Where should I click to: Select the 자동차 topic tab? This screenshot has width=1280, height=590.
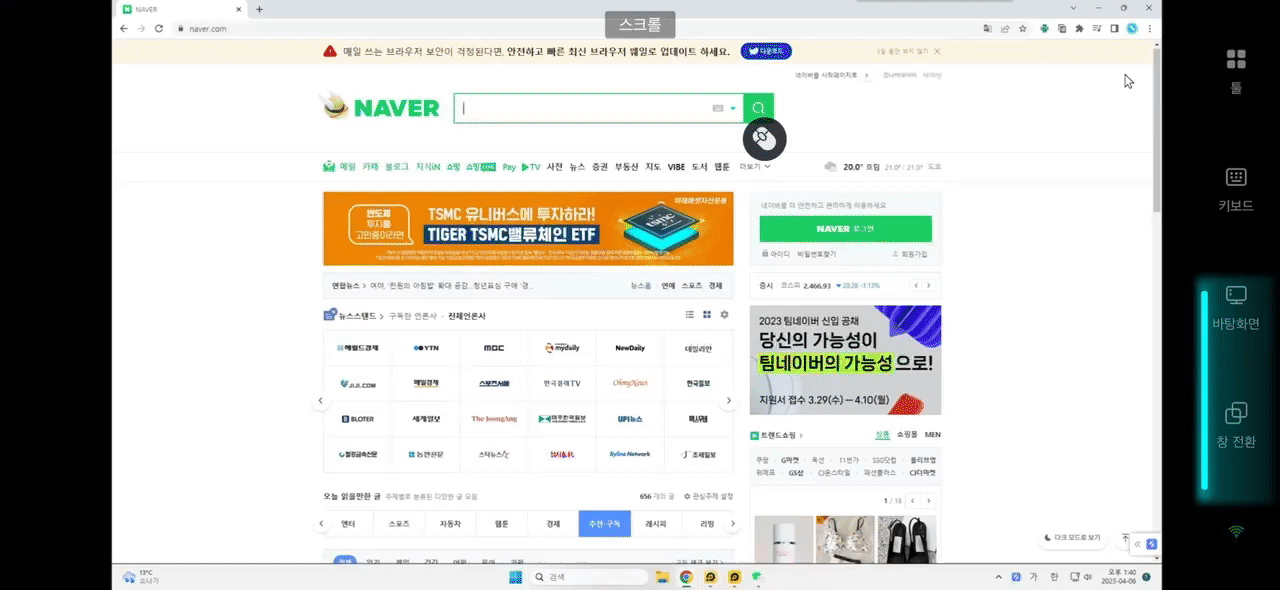point(450,523)
